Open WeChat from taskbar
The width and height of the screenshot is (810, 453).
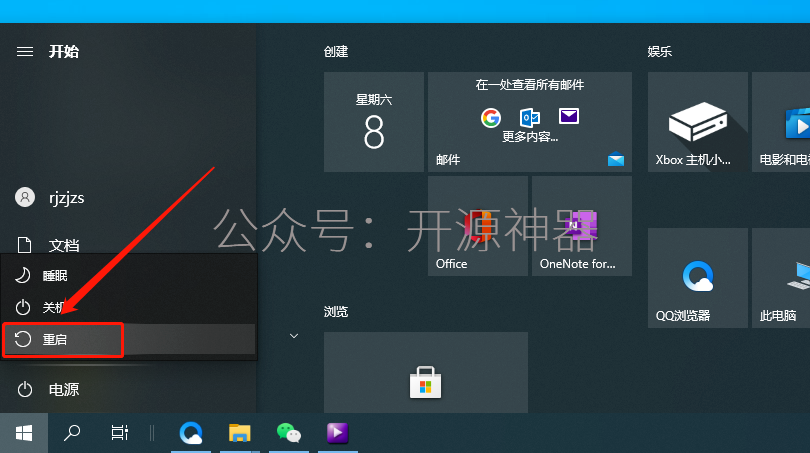pos(289,433)
